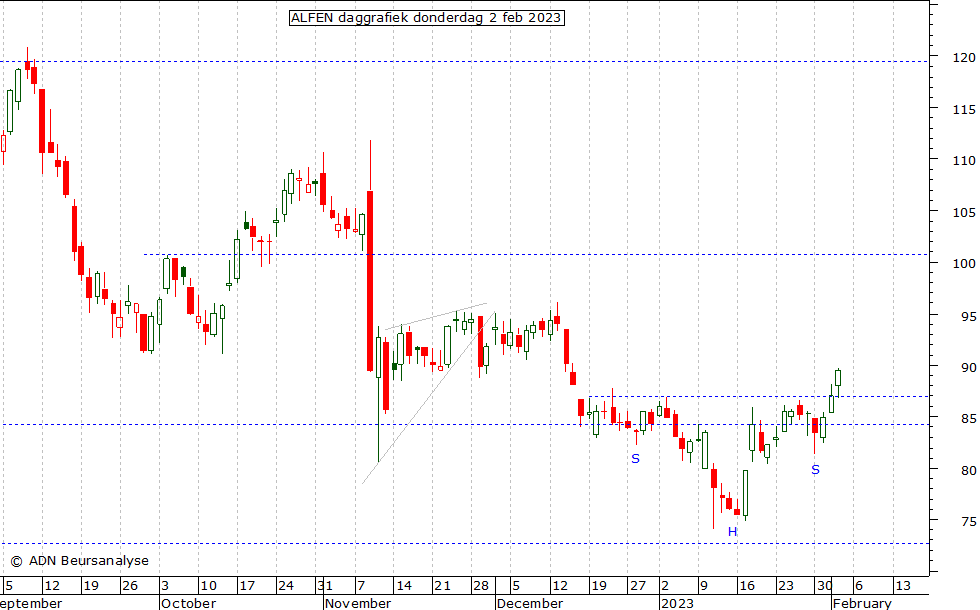The width and height of the screenshot is (980, 610).
Task: Click the 5 date label in December
Action: pos(516,586)
